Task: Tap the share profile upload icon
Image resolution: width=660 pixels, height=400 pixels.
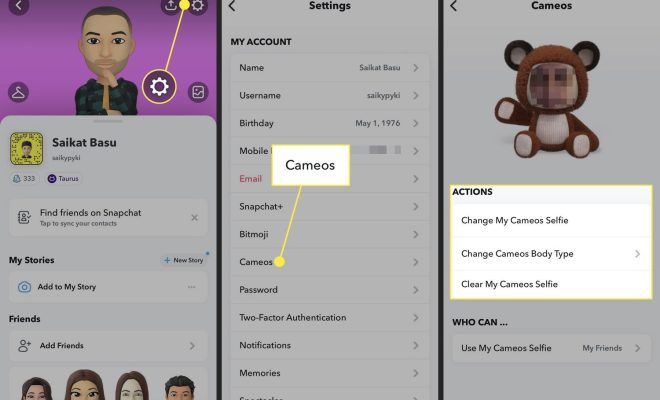Action: tap(170, 5)
